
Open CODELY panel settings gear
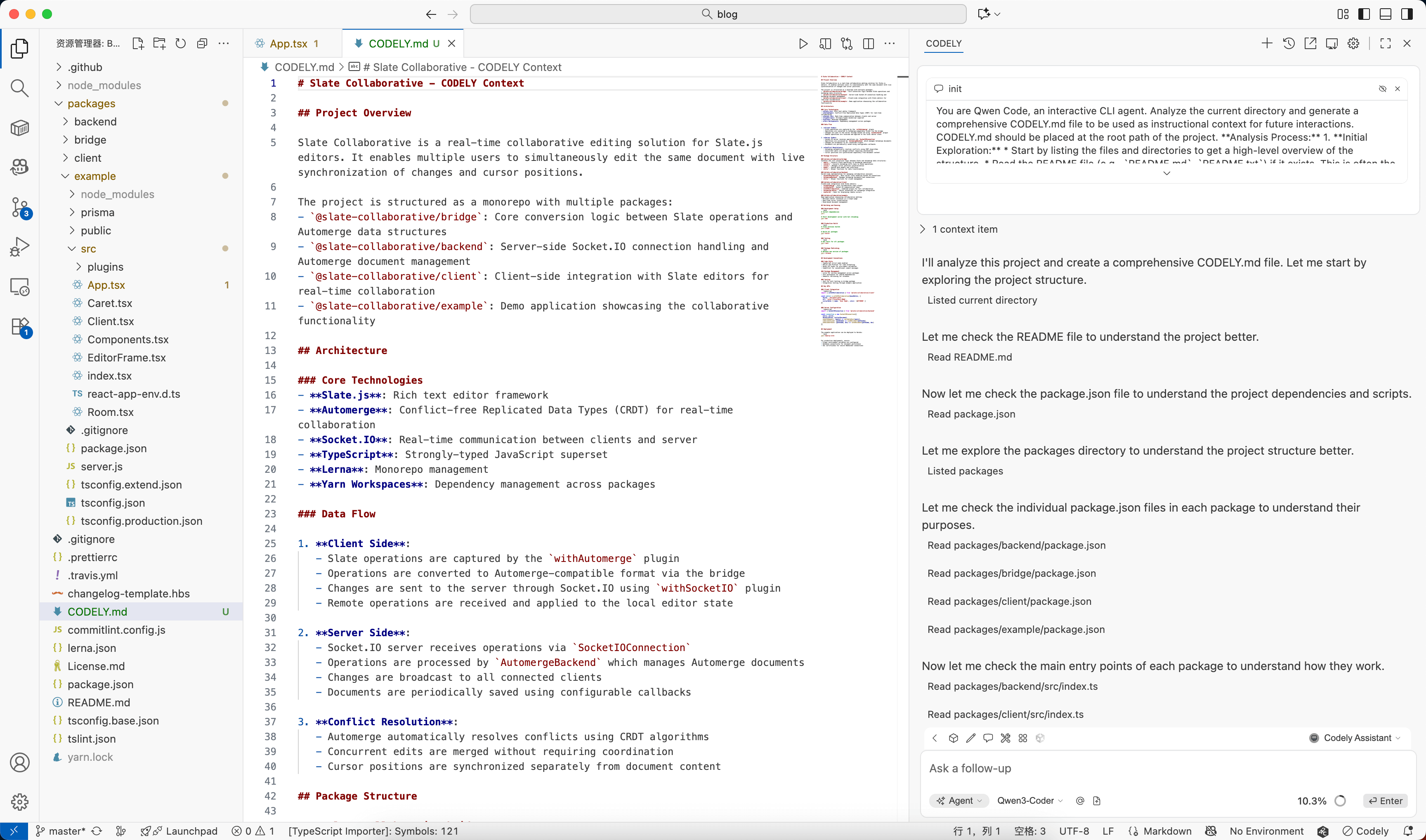[1353, 44]
